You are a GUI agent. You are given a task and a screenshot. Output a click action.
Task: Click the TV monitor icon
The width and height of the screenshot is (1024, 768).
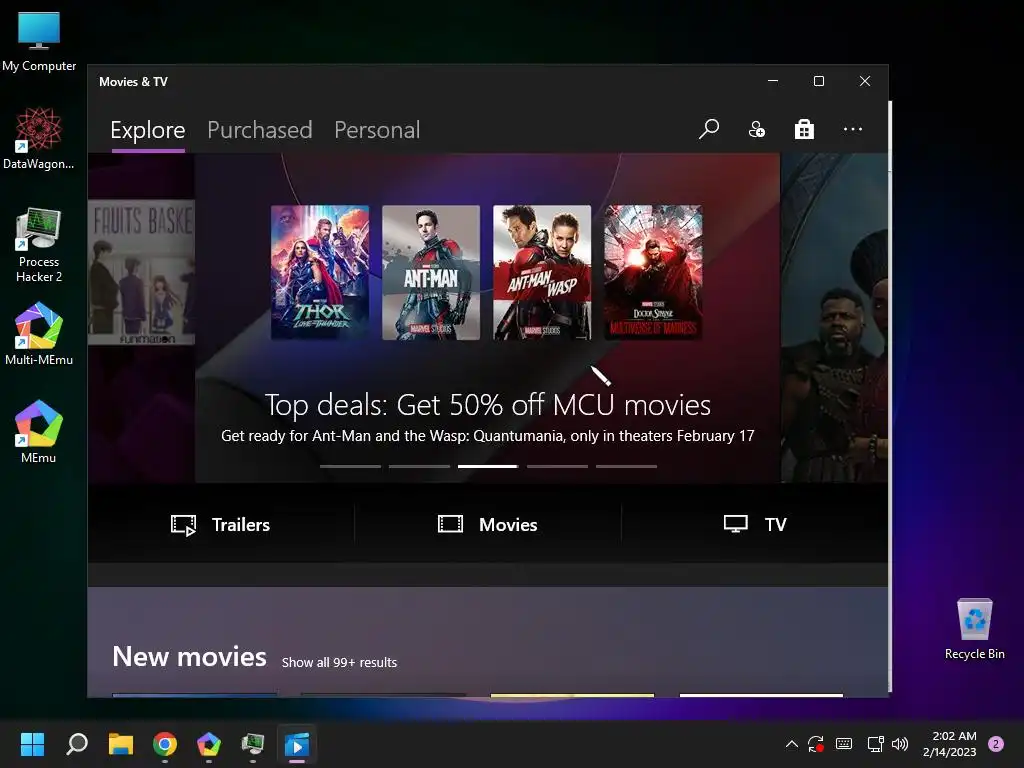pyautogui.click(x=735, y=524)
